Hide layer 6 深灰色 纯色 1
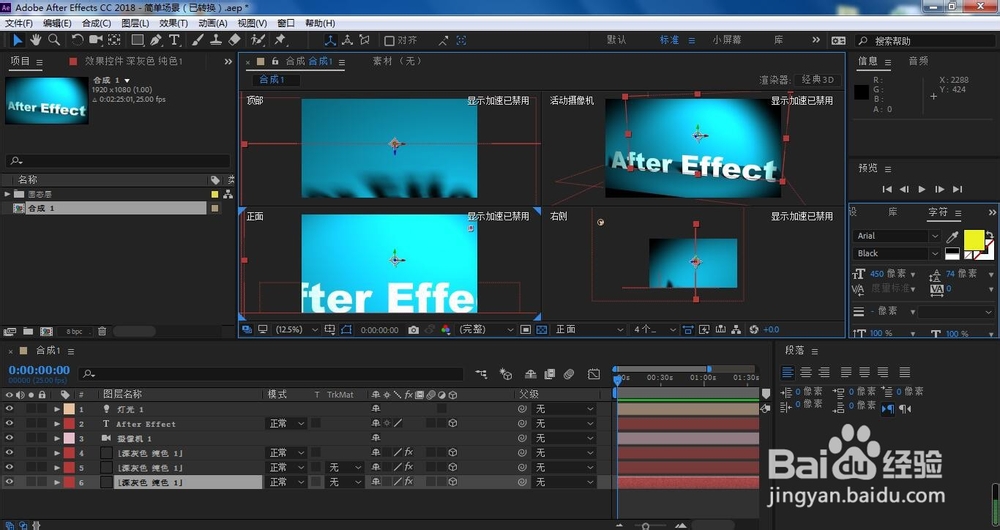Viewport: 1000px width, 530px height. tap(9, 482)
